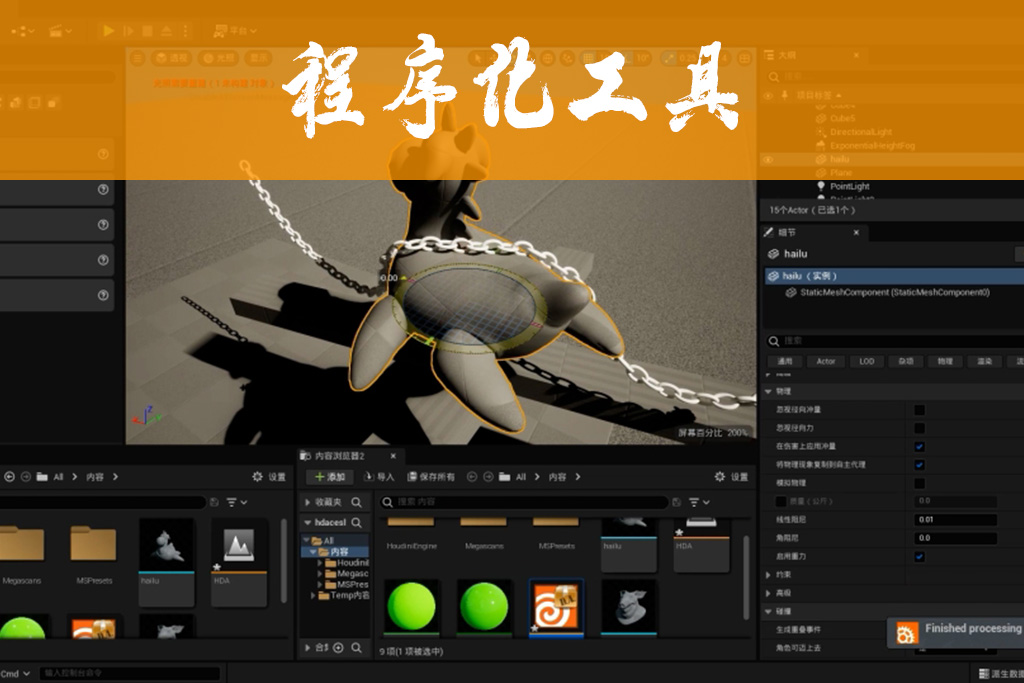Viewport: 1024px width, 683px height.
Task: Select the 渲染 filter in Details
Action: click(x=984, y=361)
